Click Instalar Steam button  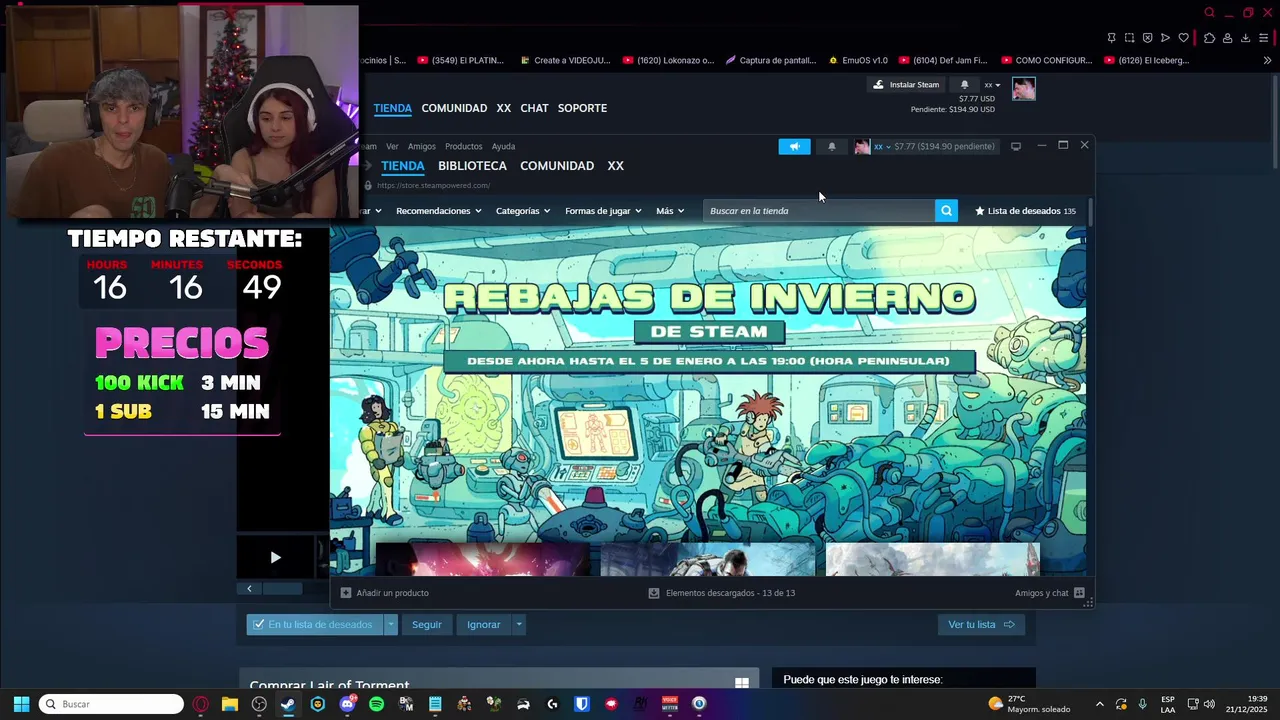tap(906, 85)
